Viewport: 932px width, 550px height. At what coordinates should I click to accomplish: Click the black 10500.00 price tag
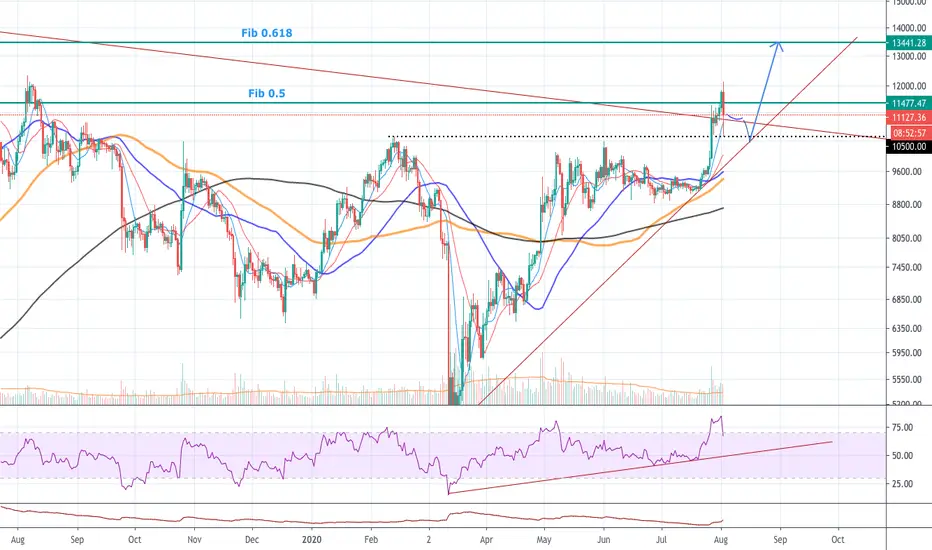(x=909, y=146)
